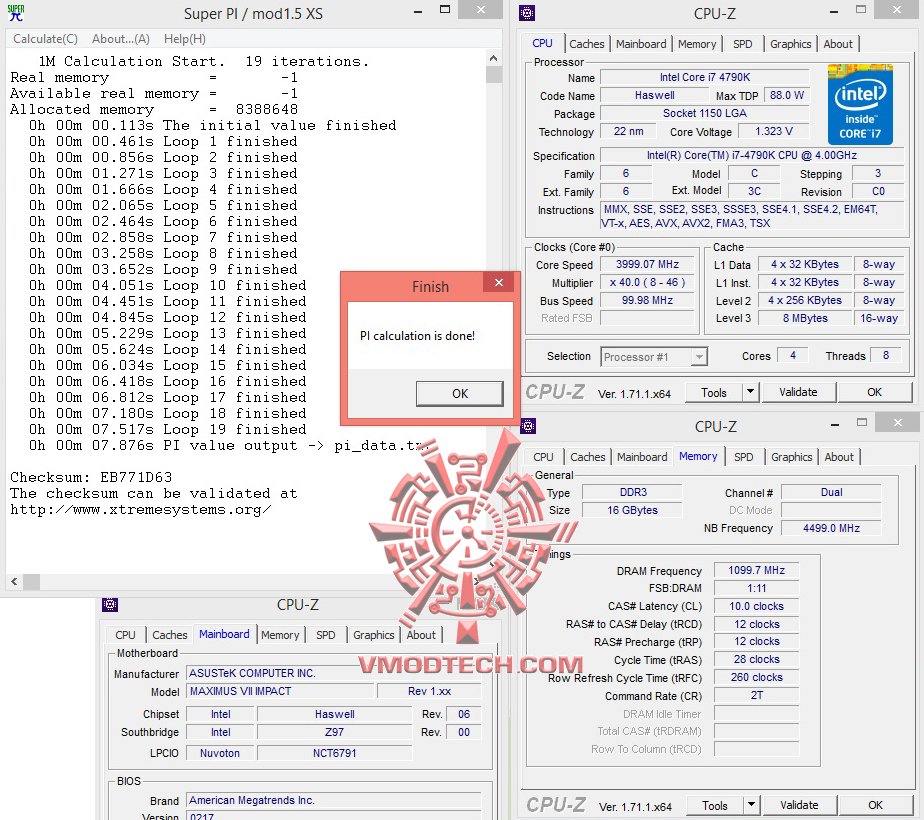Viewport: 924px width, 820px height.
Task: Click the Command Rate value 2T
Action: pyautogui.click(x=757, y=696)
